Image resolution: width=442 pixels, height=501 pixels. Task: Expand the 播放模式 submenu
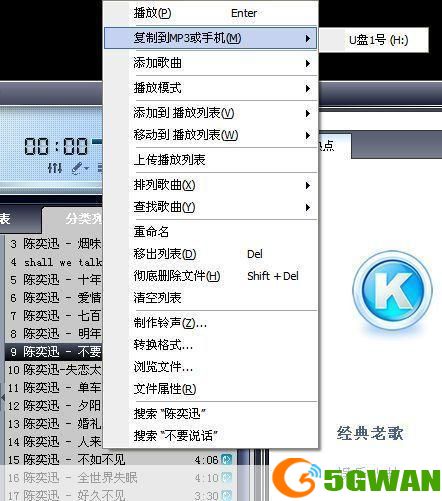point(211,88)
